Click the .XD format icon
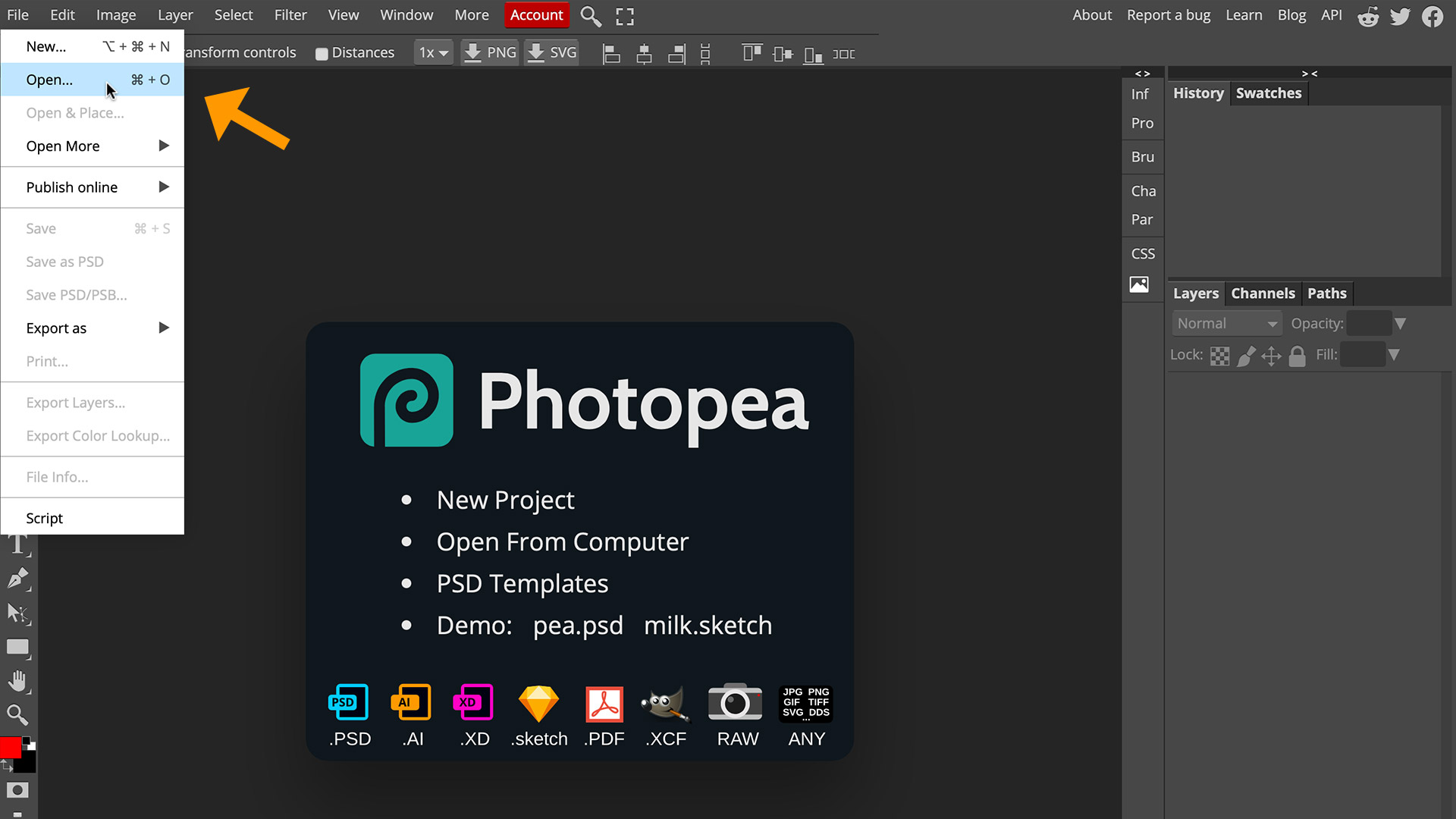 pos(474,703)
